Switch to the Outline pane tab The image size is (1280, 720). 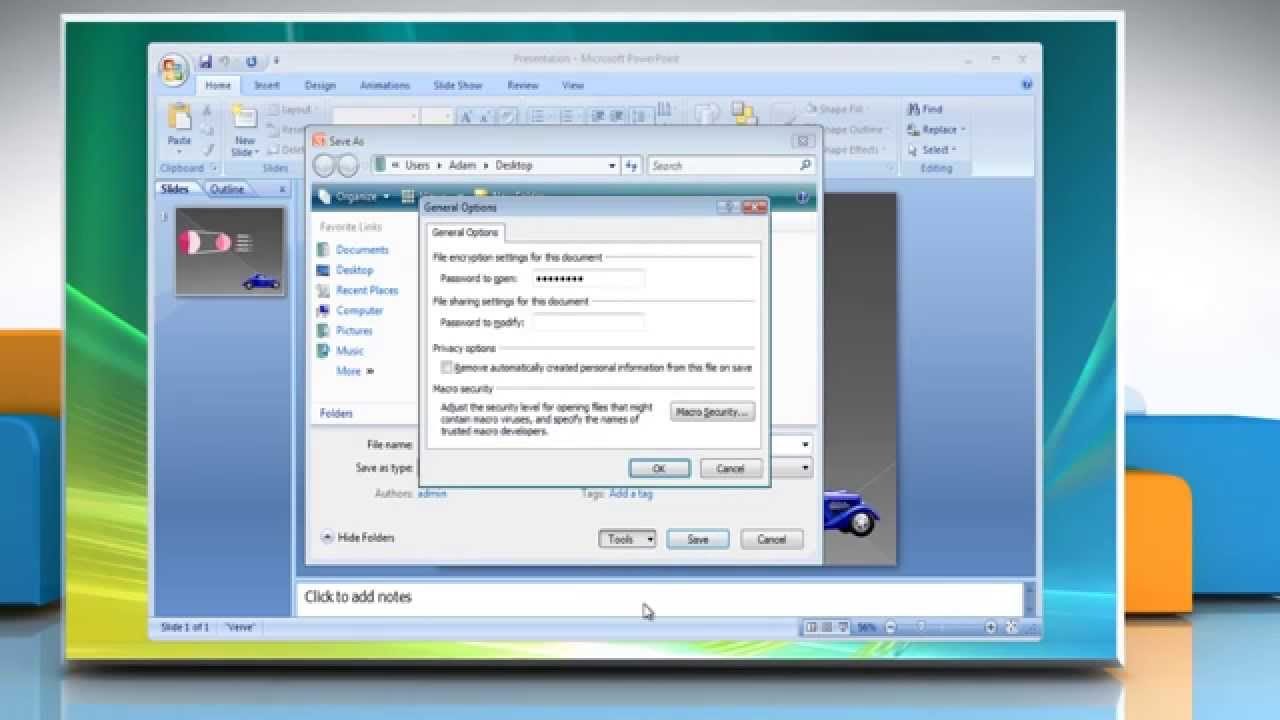pyautogui.click(x=227, y=189)
